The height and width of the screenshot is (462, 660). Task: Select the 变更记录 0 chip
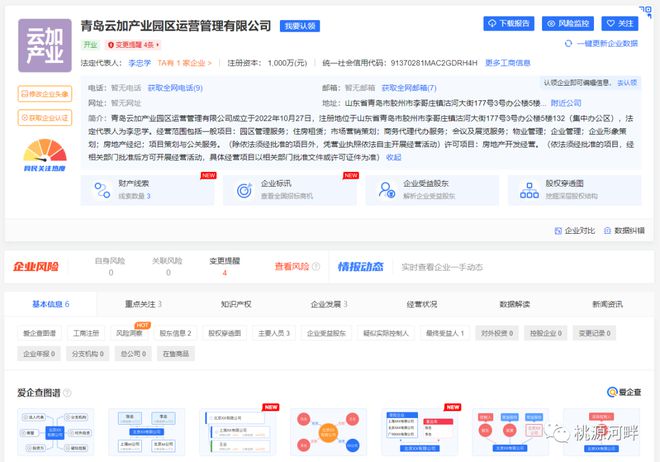(594, 333)
